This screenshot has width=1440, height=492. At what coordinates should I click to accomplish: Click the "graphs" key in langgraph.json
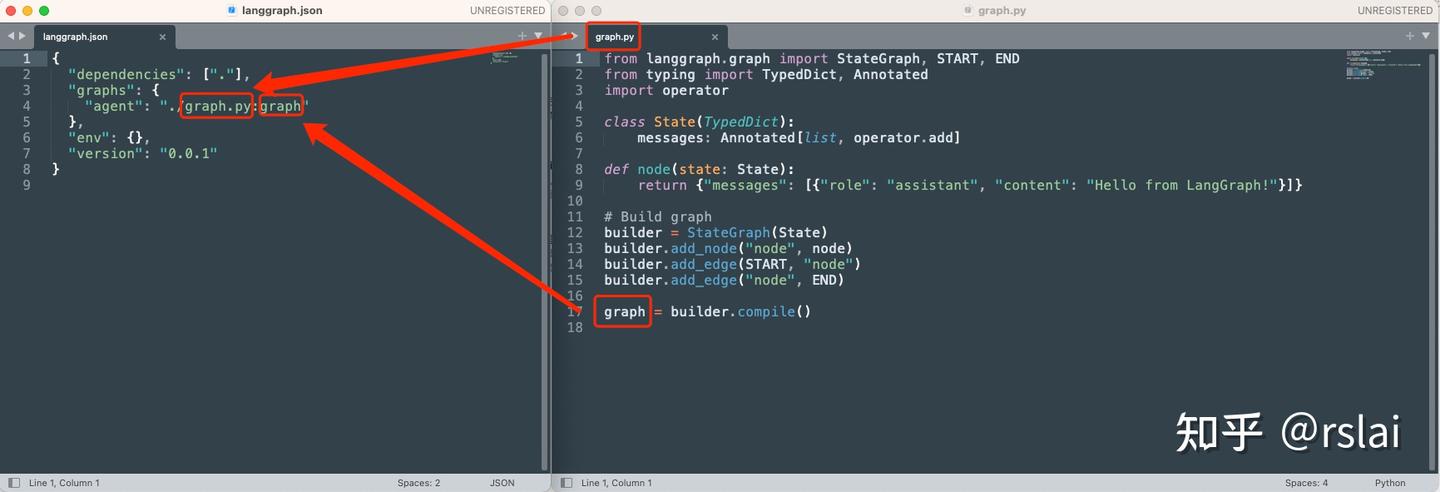click(101, 90)
